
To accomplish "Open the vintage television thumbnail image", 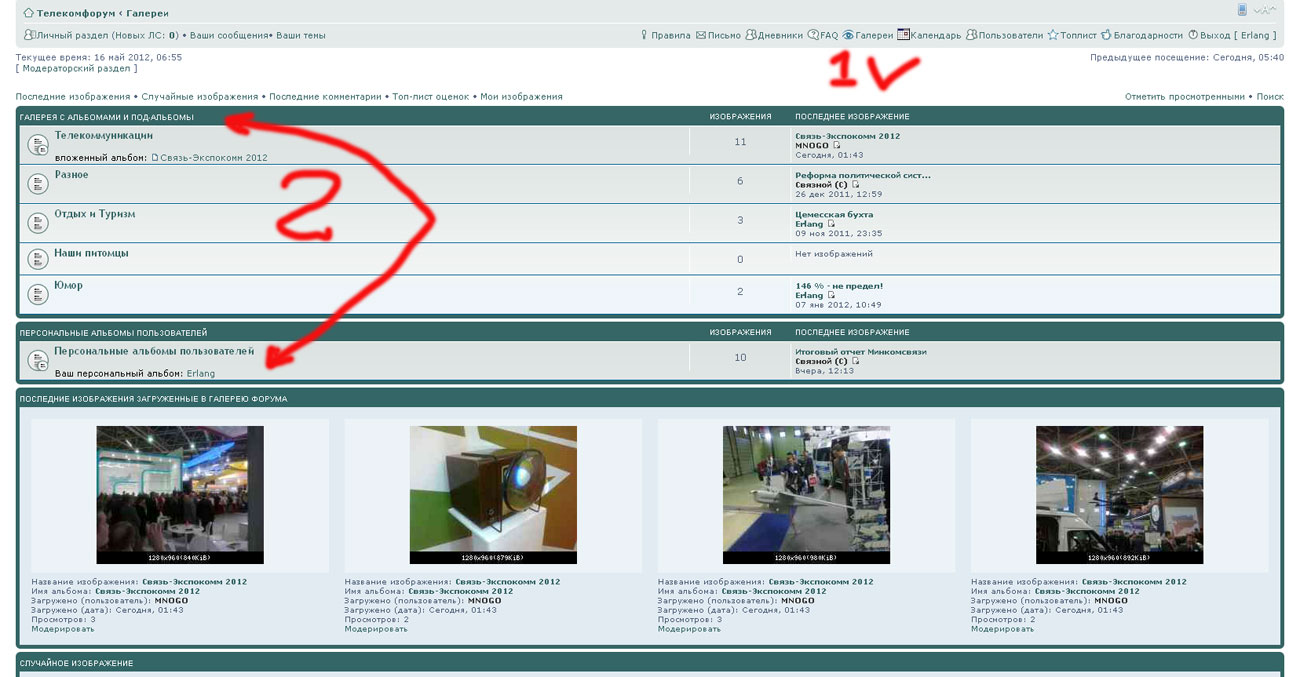I will (x=493, y=494).
